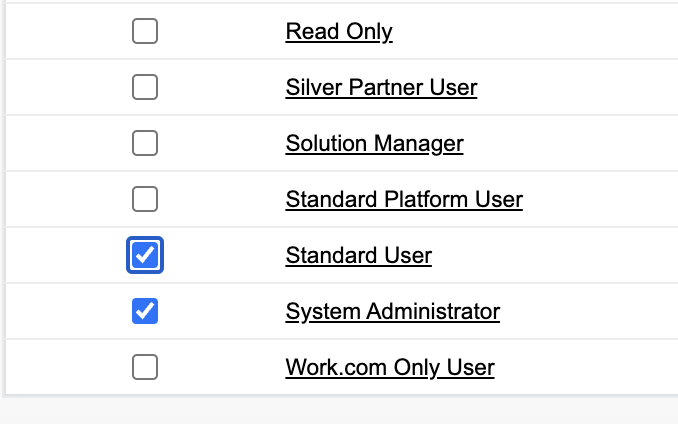Toggle off the focused Standard User box

[145, 256]
